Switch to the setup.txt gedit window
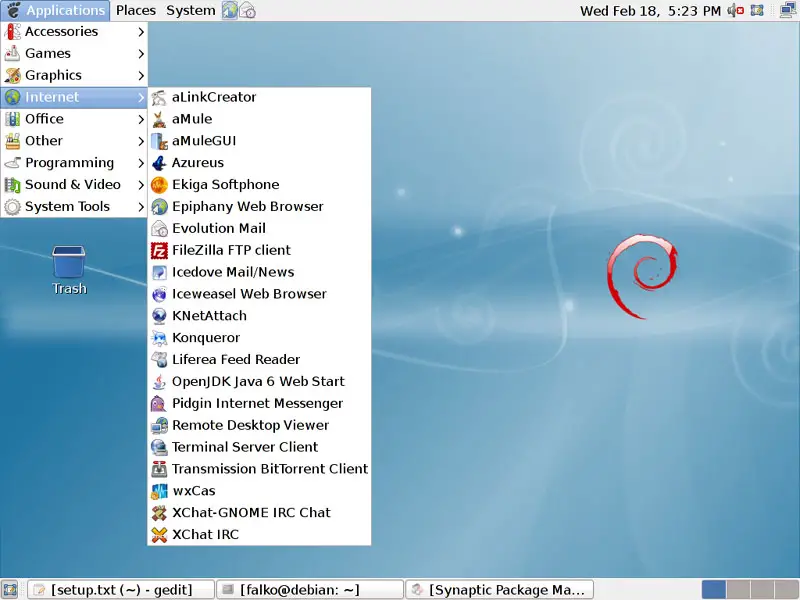This screenshot has width=800, height=600. pyautogui.click(x=120, y=590)
